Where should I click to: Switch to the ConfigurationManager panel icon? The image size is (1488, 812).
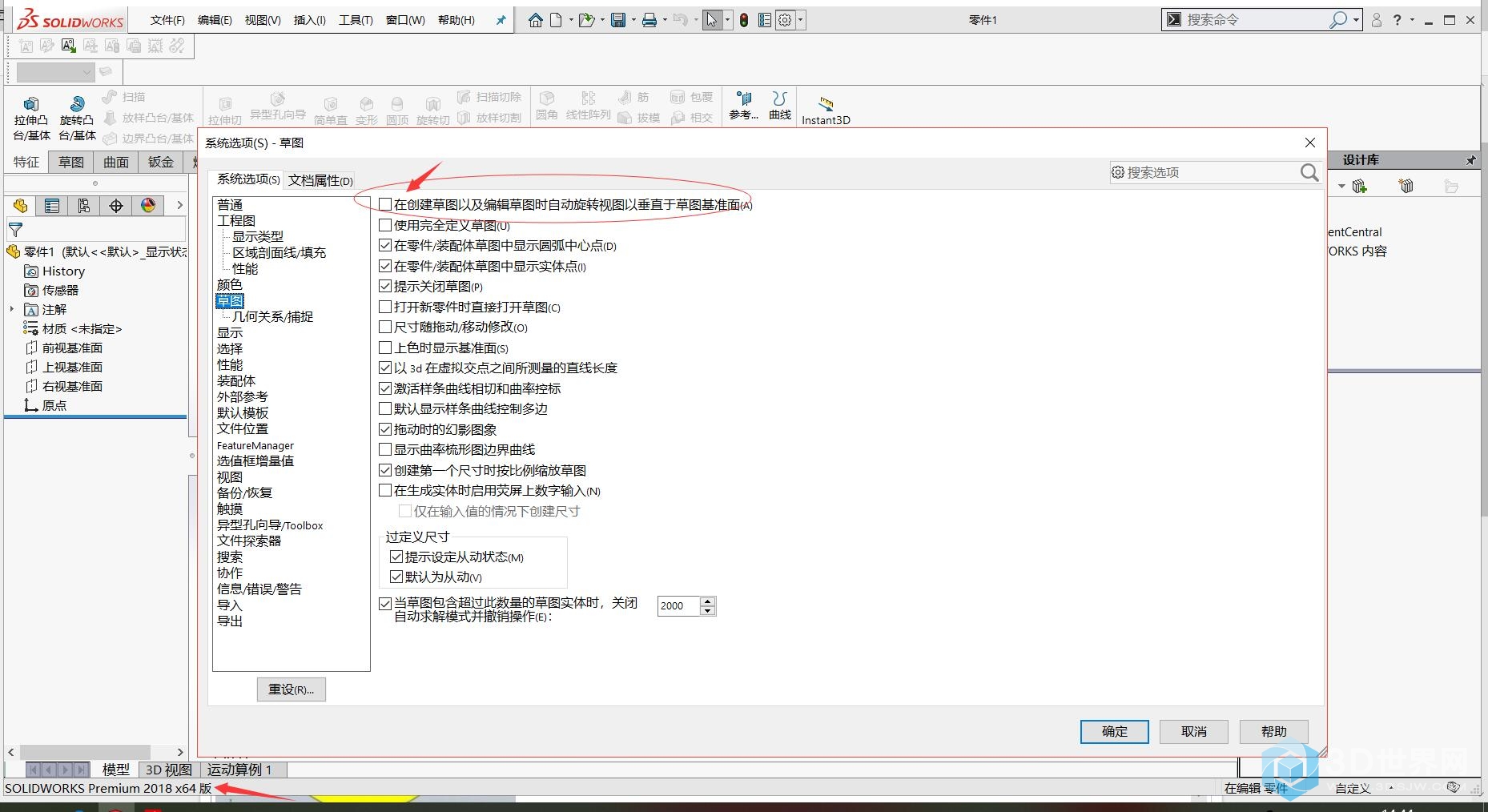pos(84,206)
